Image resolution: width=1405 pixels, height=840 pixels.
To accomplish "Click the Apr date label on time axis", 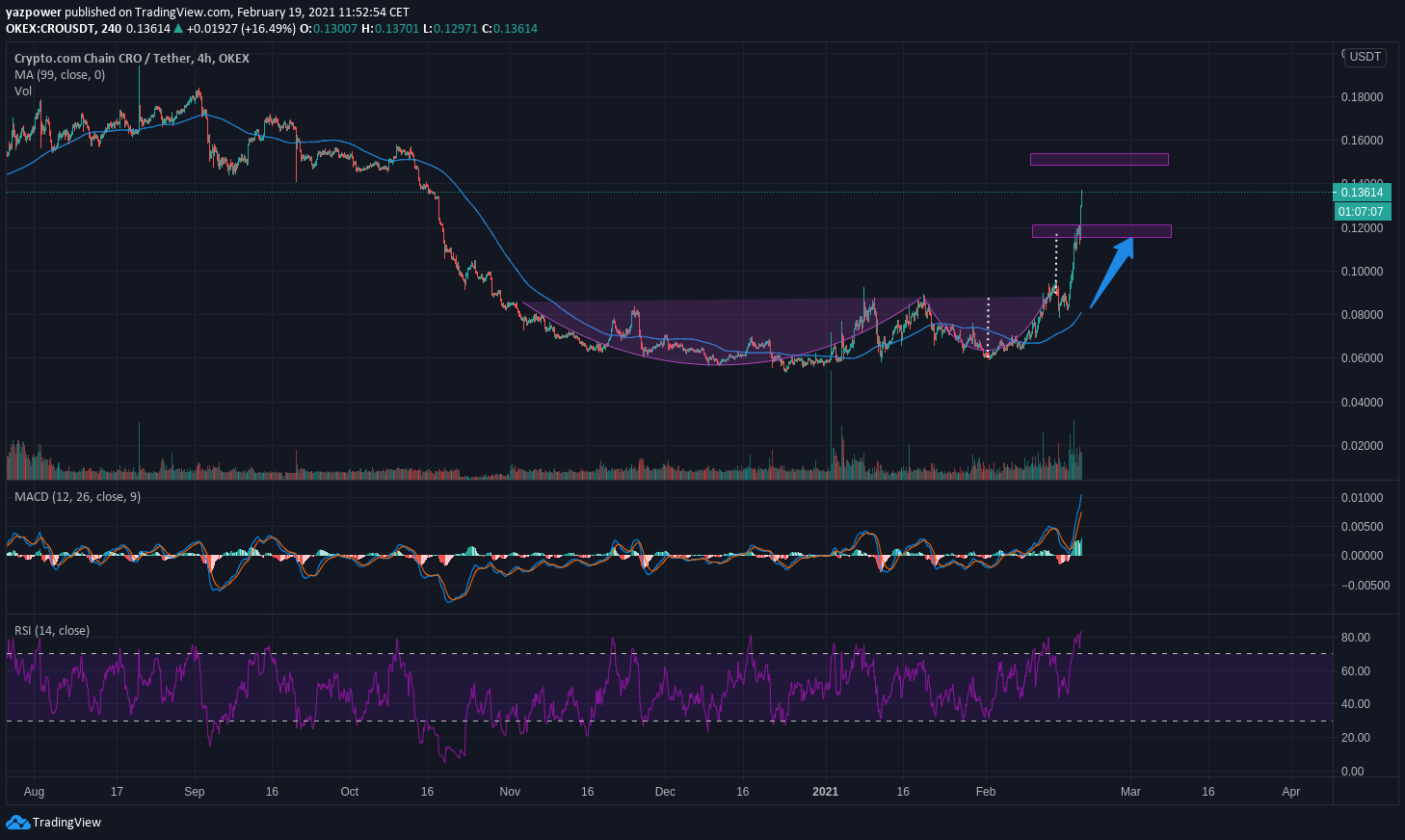I will 1290,792.
